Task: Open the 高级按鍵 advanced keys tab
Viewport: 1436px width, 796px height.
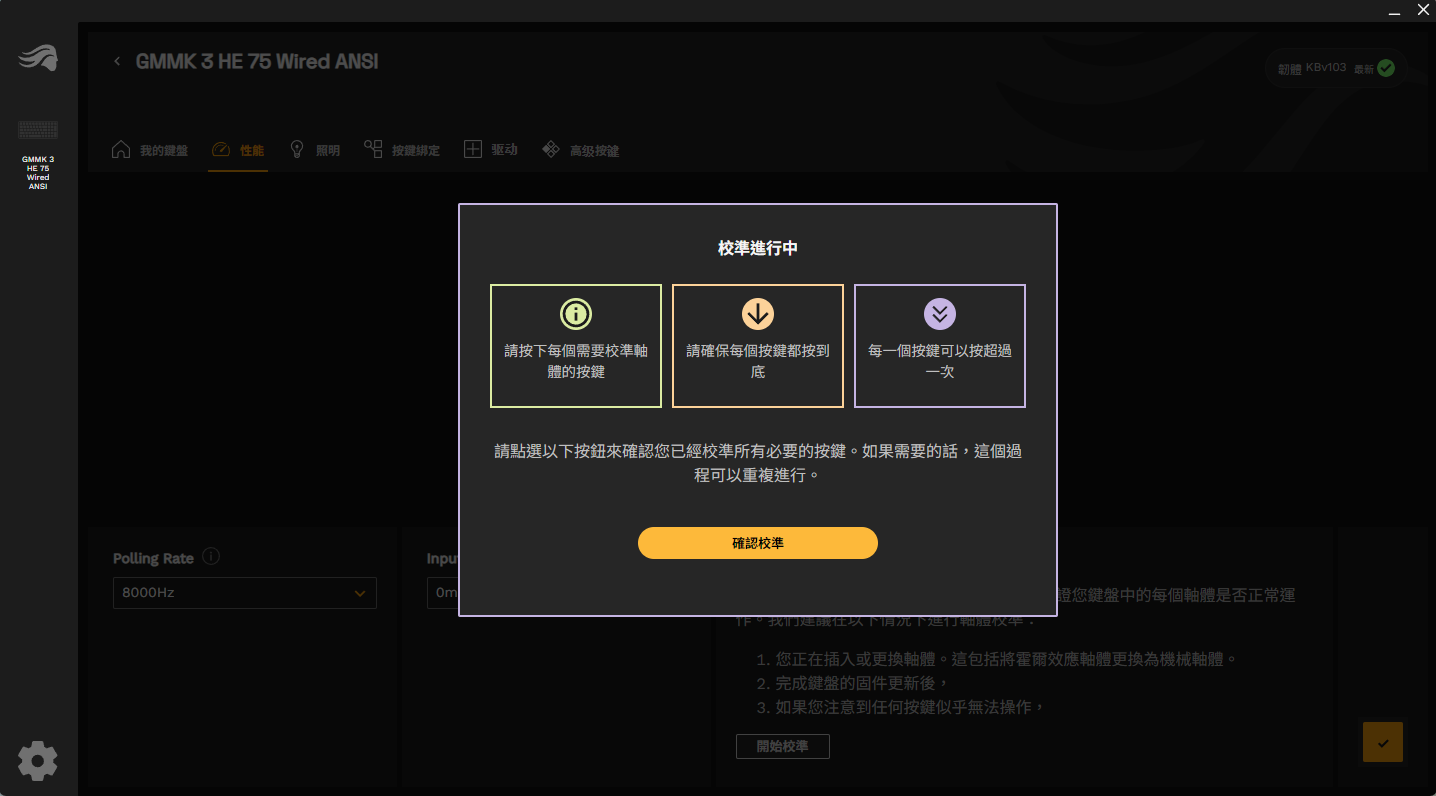Action: click(x=581, y=150)
